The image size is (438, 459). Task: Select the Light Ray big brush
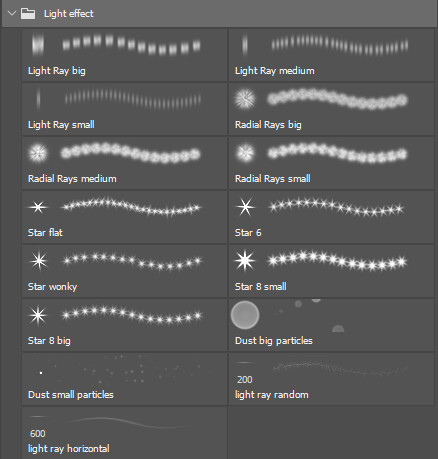[x=124, y=55]
